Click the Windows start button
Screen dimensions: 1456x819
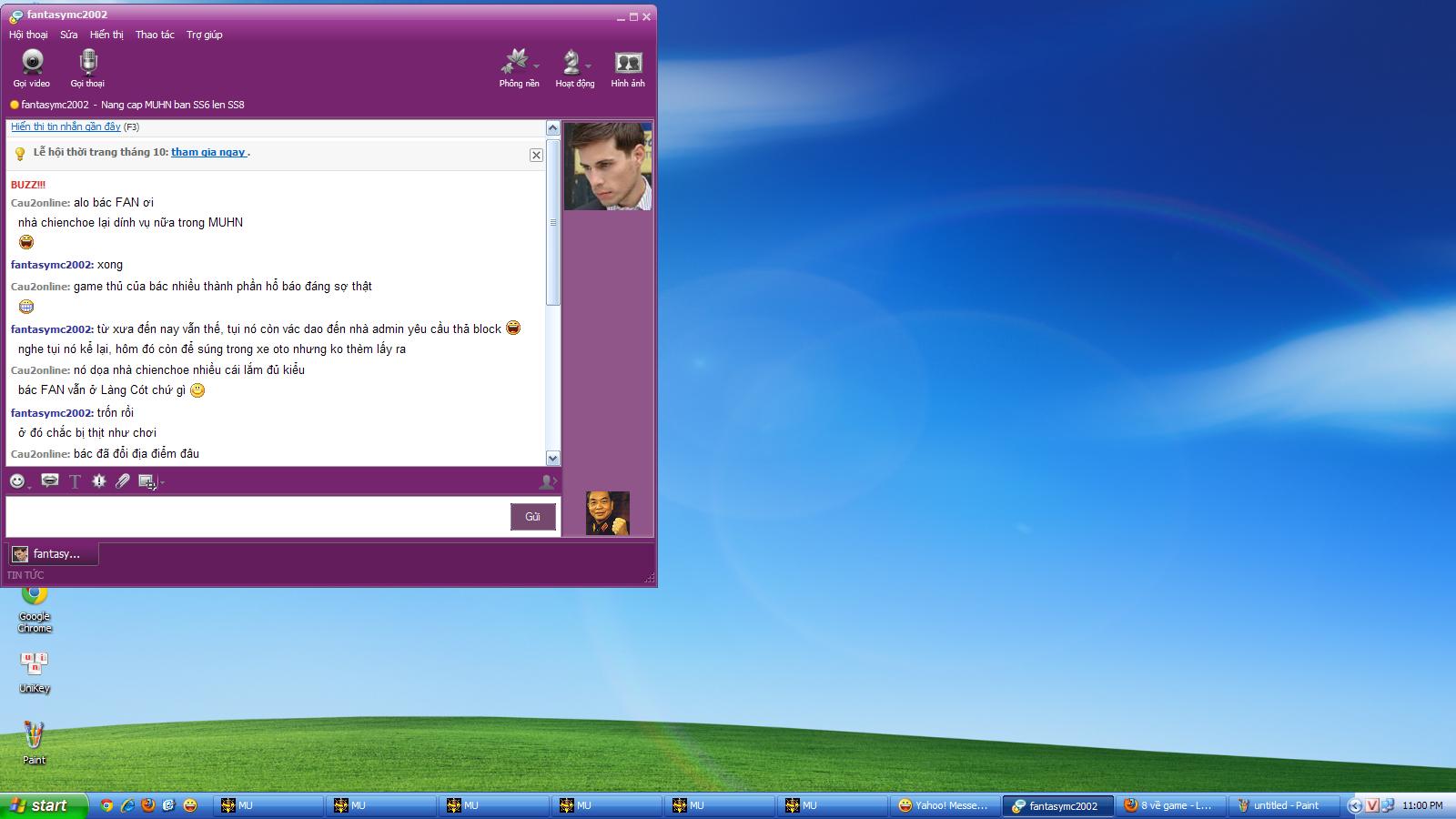(44, 805)
